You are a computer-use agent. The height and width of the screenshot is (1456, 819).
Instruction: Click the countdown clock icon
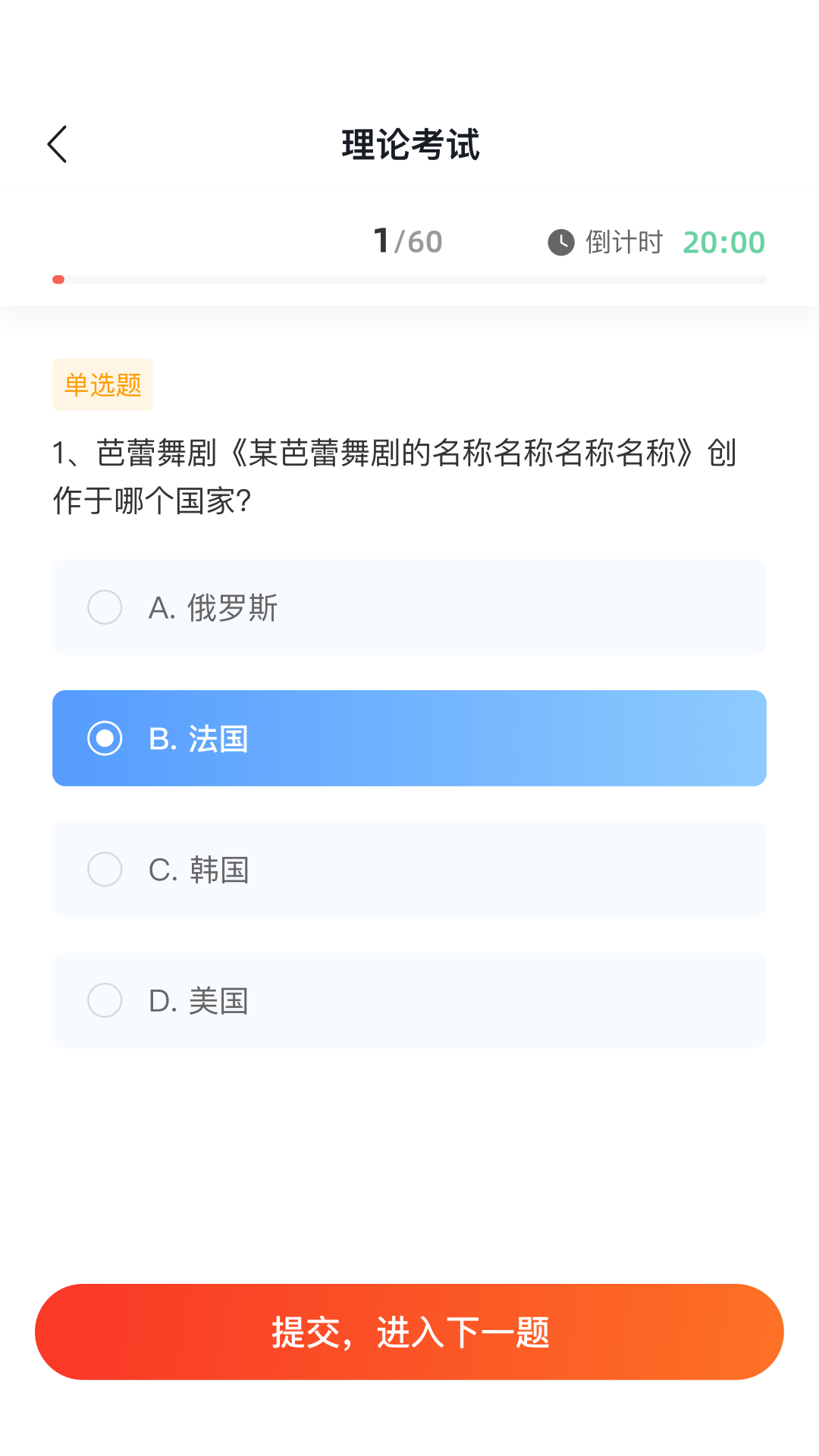pyautogui.click(x=561, y=243)
